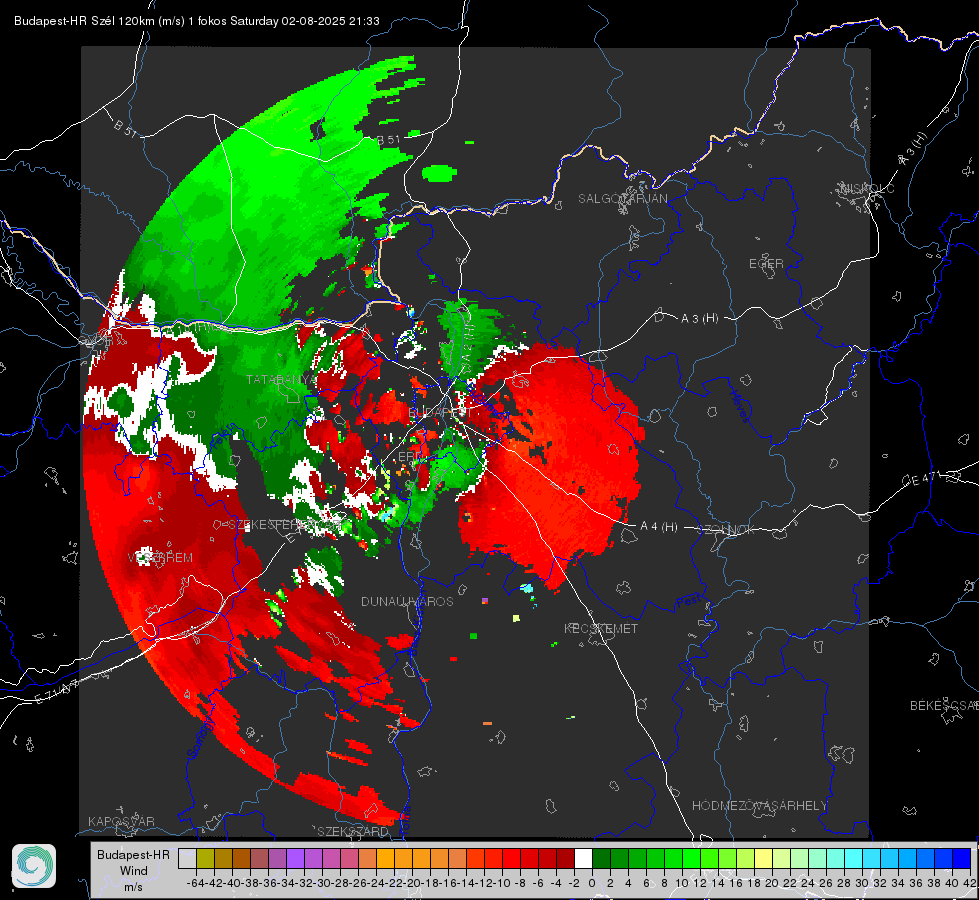Click the swirl logo icon beside the legend
This screenshot has height=900, width=979.
(x=34, y=866)
